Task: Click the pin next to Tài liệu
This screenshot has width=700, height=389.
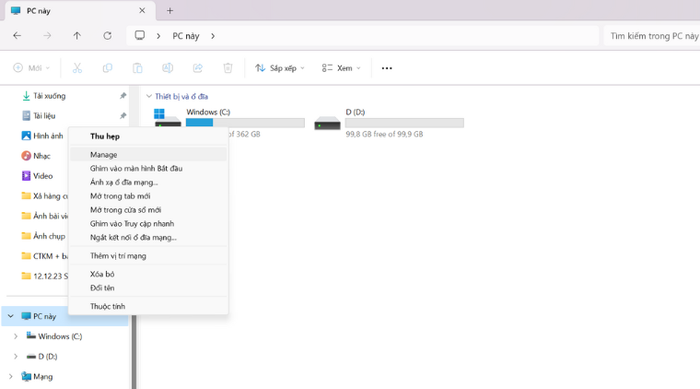Action: (x=123, y=116)
